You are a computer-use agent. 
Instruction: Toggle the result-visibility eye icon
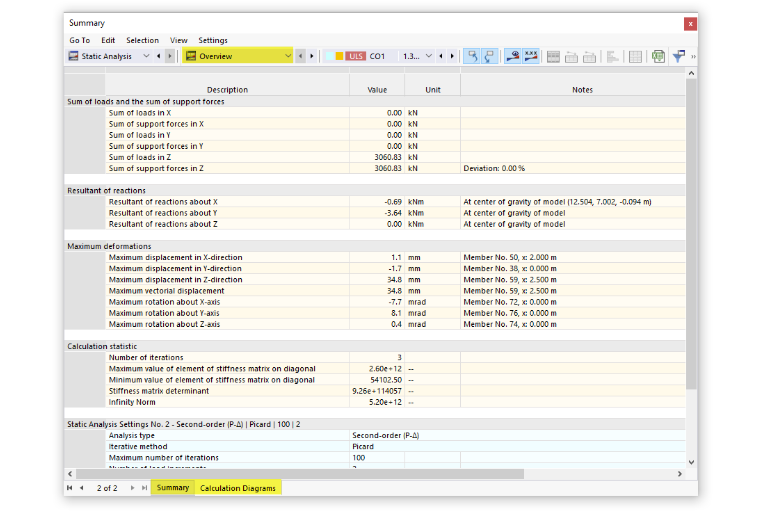(x=513, y=56)
